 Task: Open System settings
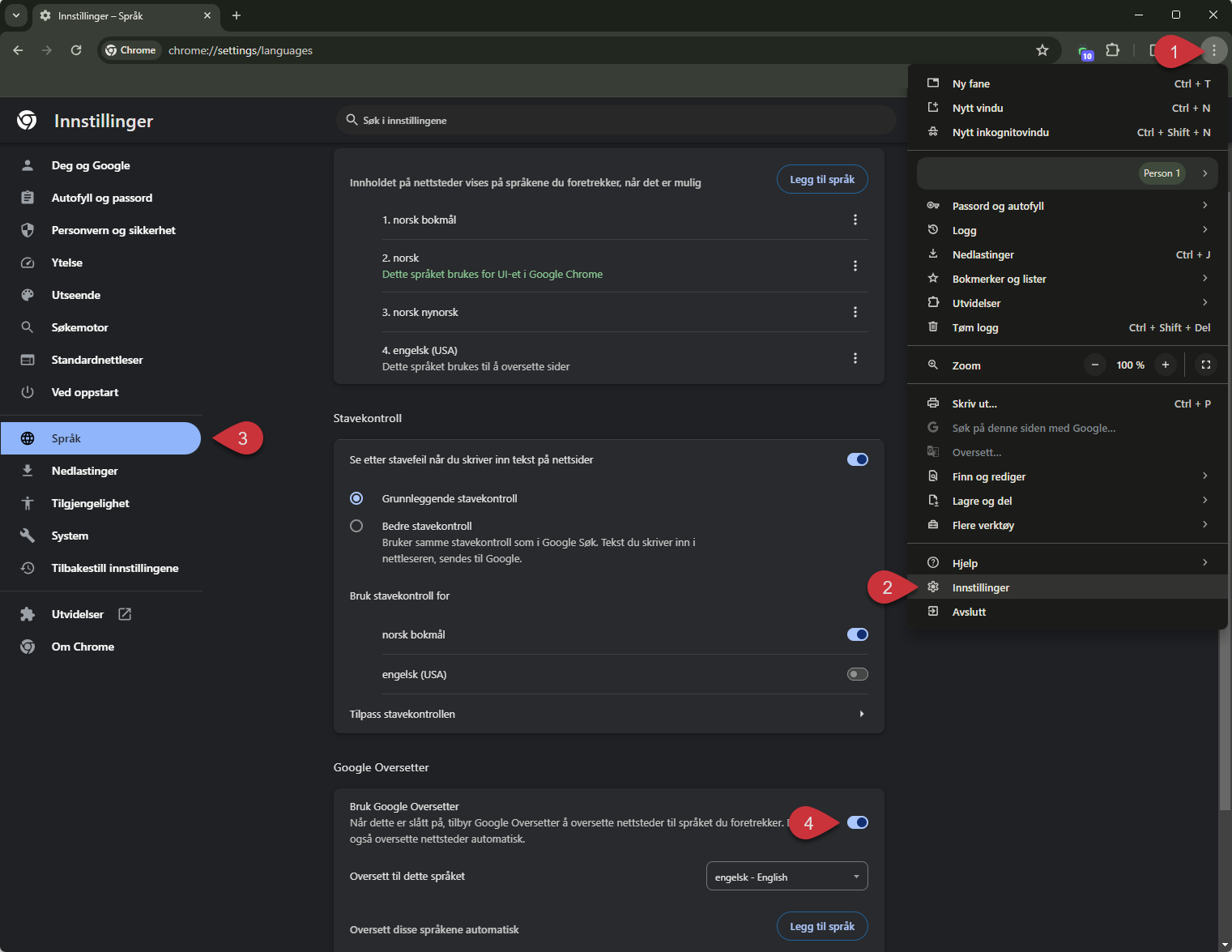click(100, 536)
